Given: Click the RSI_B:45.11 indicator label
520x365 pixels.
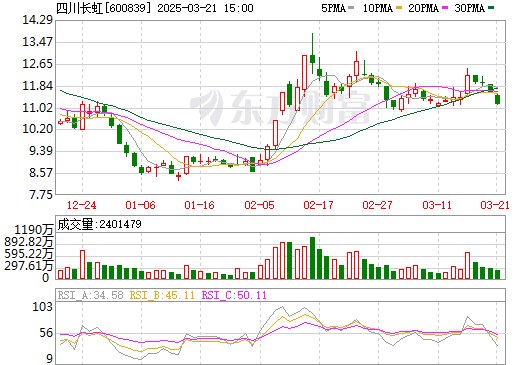Looking at the screenshot, I should pyautogui.click(x=162, y=295).
